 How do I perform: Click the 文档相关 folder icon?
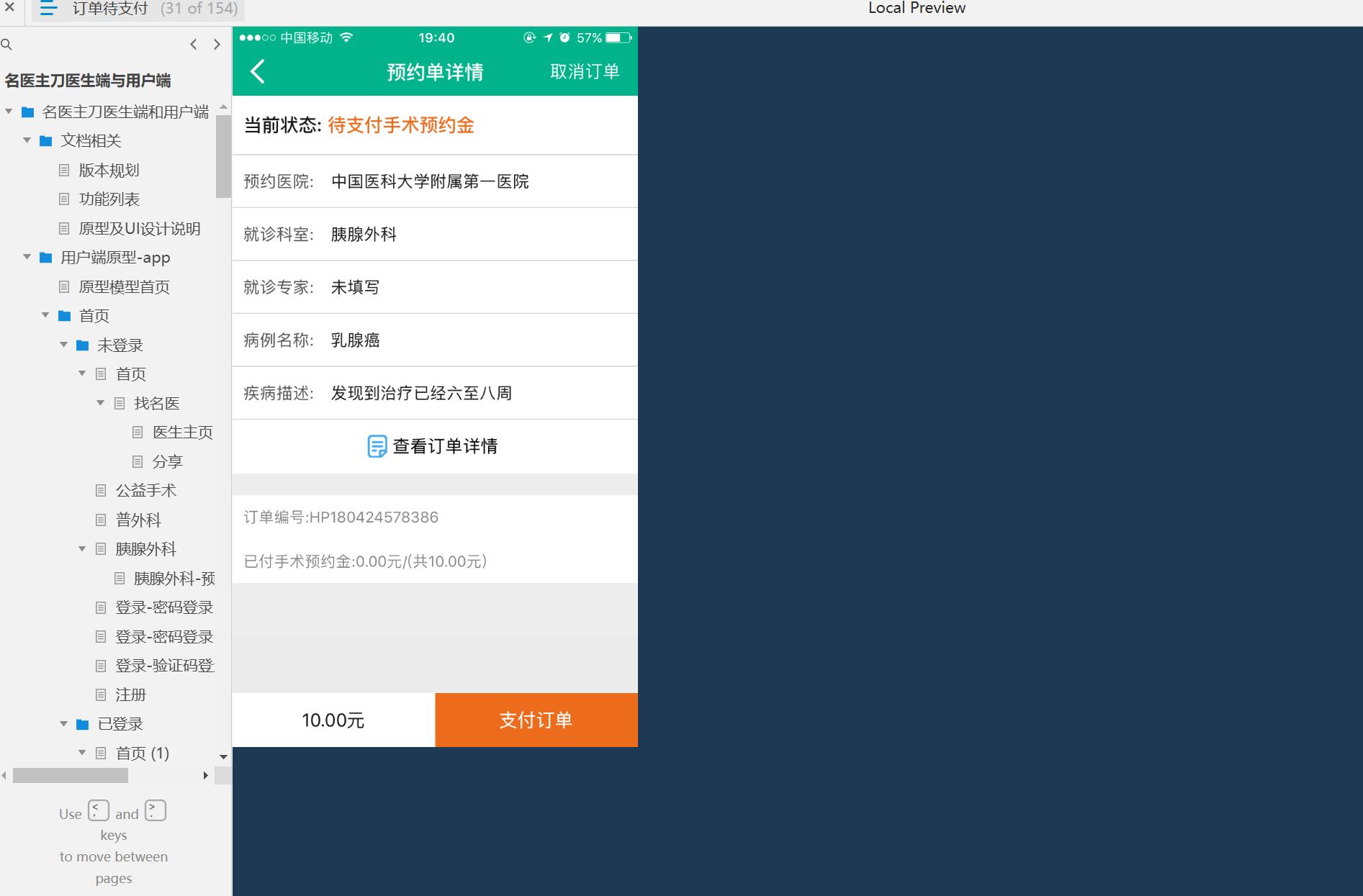[46, 141]
